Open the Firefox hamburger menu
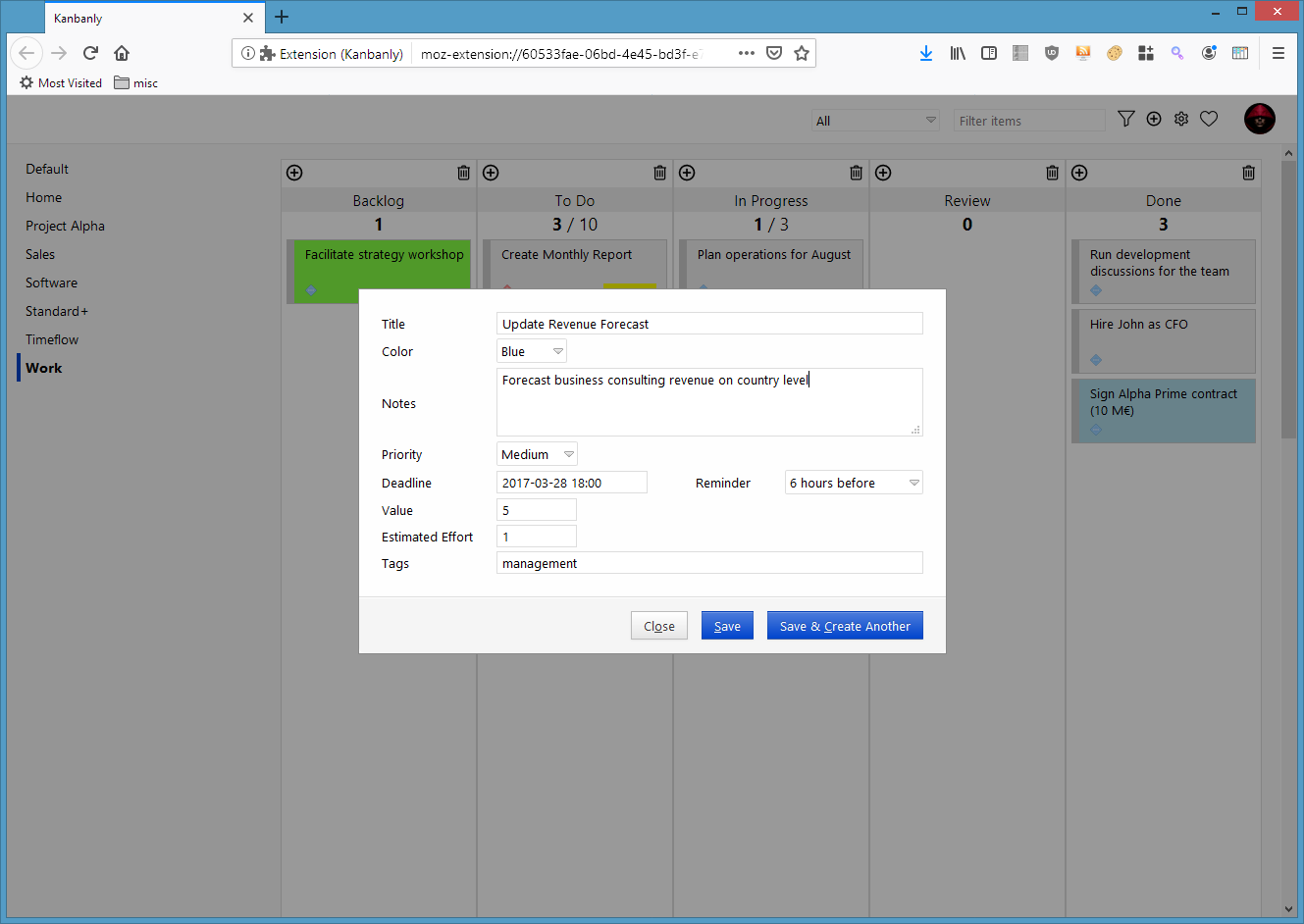Image resolution: width=1304 pixels, height=924 pixels. [1278, 53]
